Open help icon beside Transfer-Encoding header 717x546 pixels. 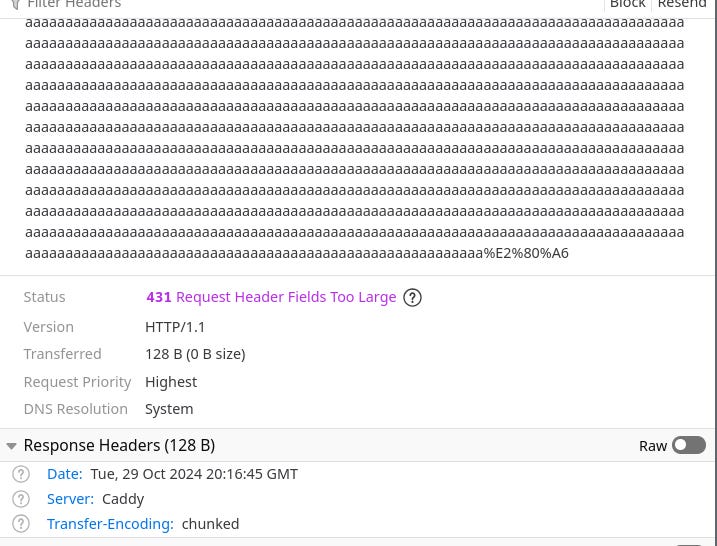[x=21, y=524]
